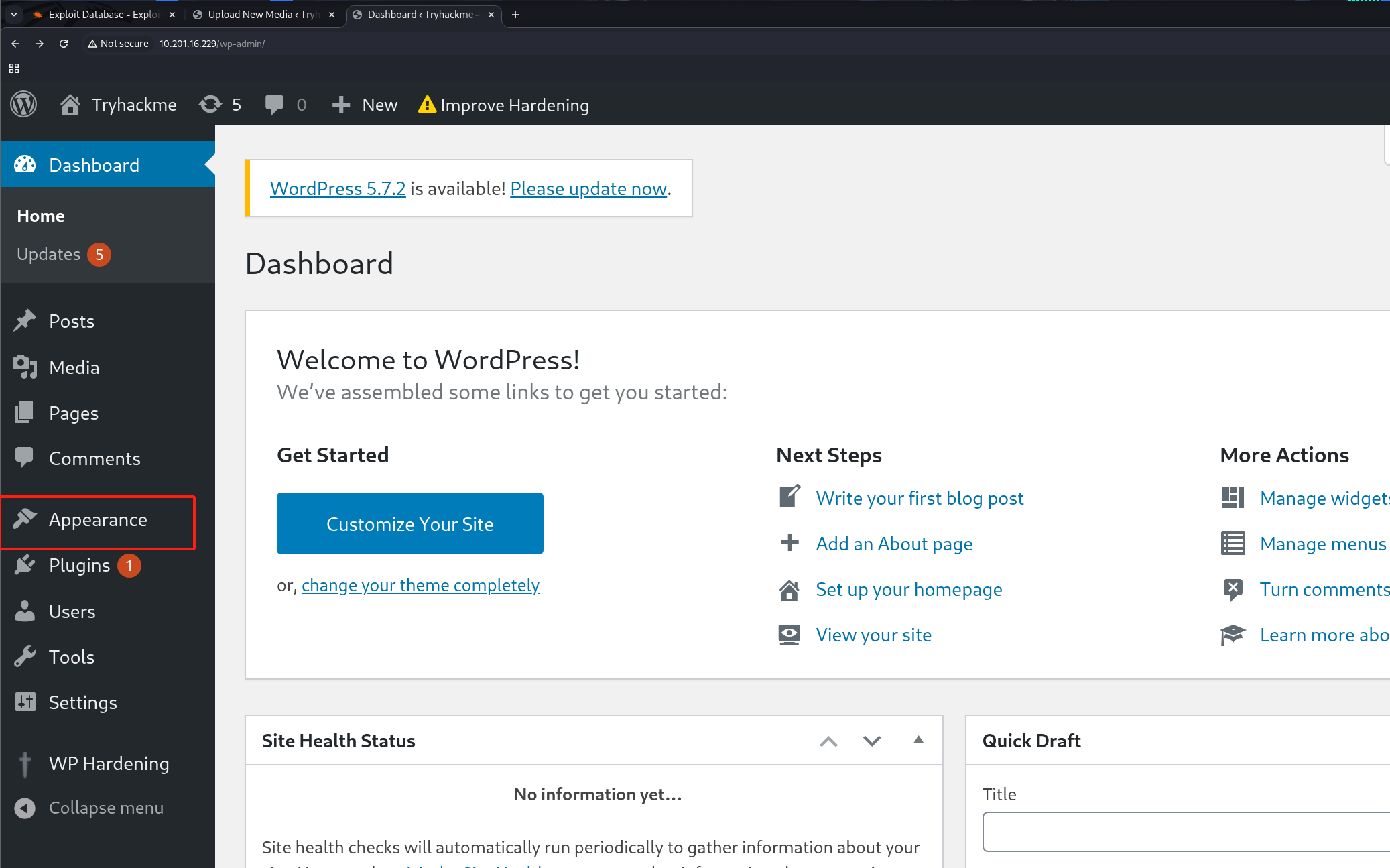Click the updates refresh icon showing 5
Image resolution: width=1390 pixels, height=868 pixels.
pos(210,105)
